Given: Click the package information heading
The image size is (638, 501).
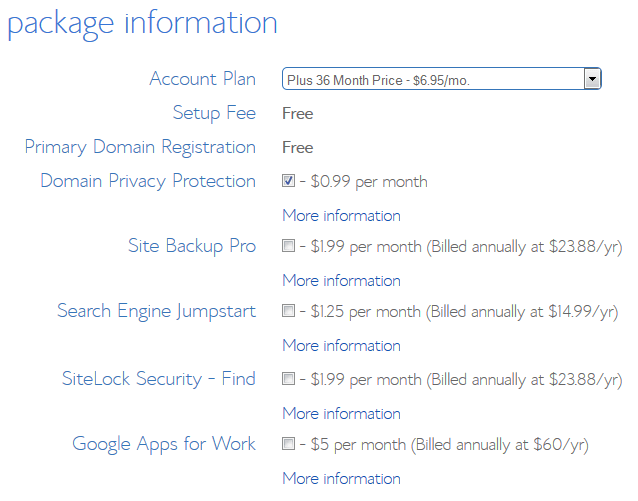Looking at the screenshot, I should coord(142,23).
